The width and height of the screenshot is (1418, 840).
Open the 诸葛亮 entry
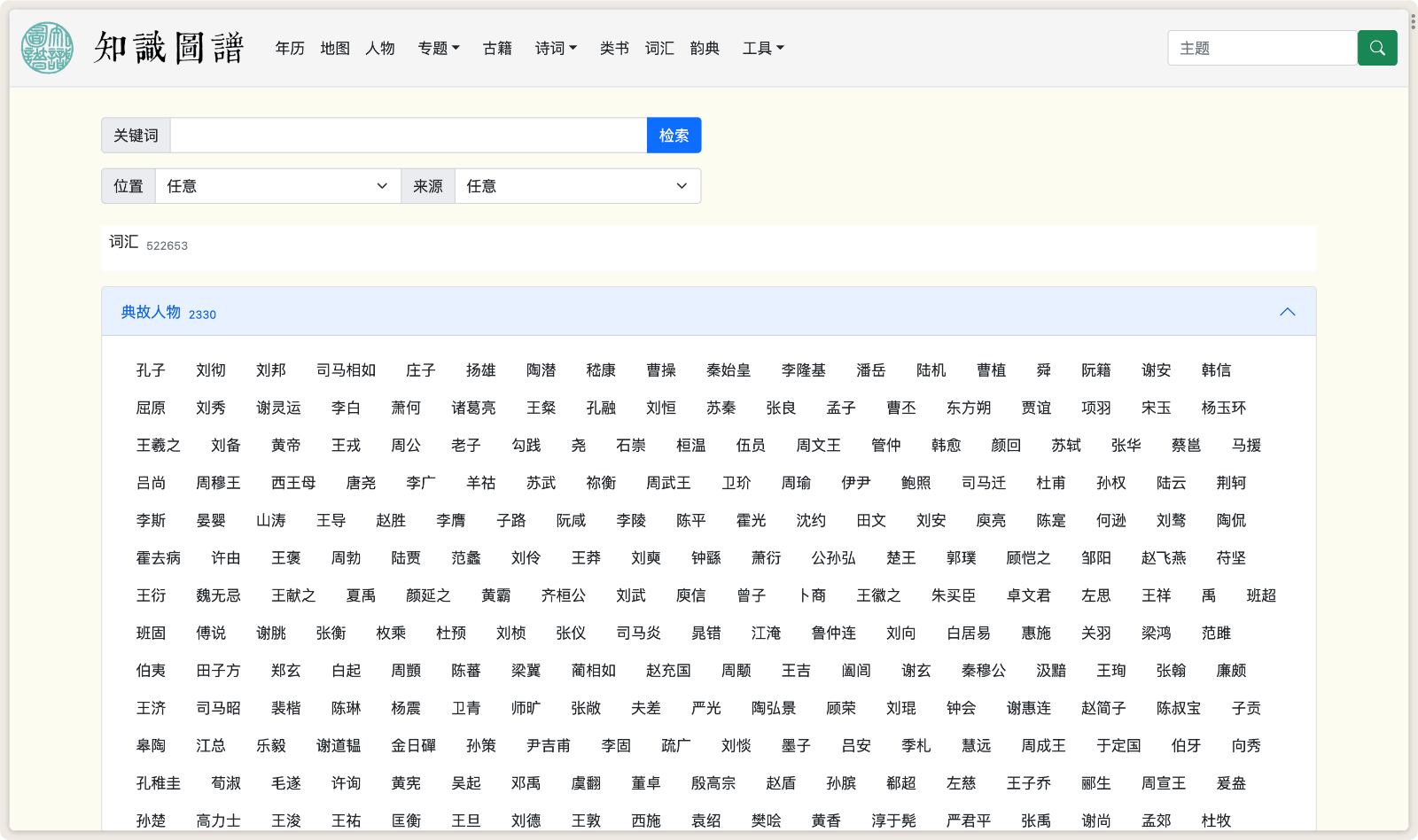[473, 408]
